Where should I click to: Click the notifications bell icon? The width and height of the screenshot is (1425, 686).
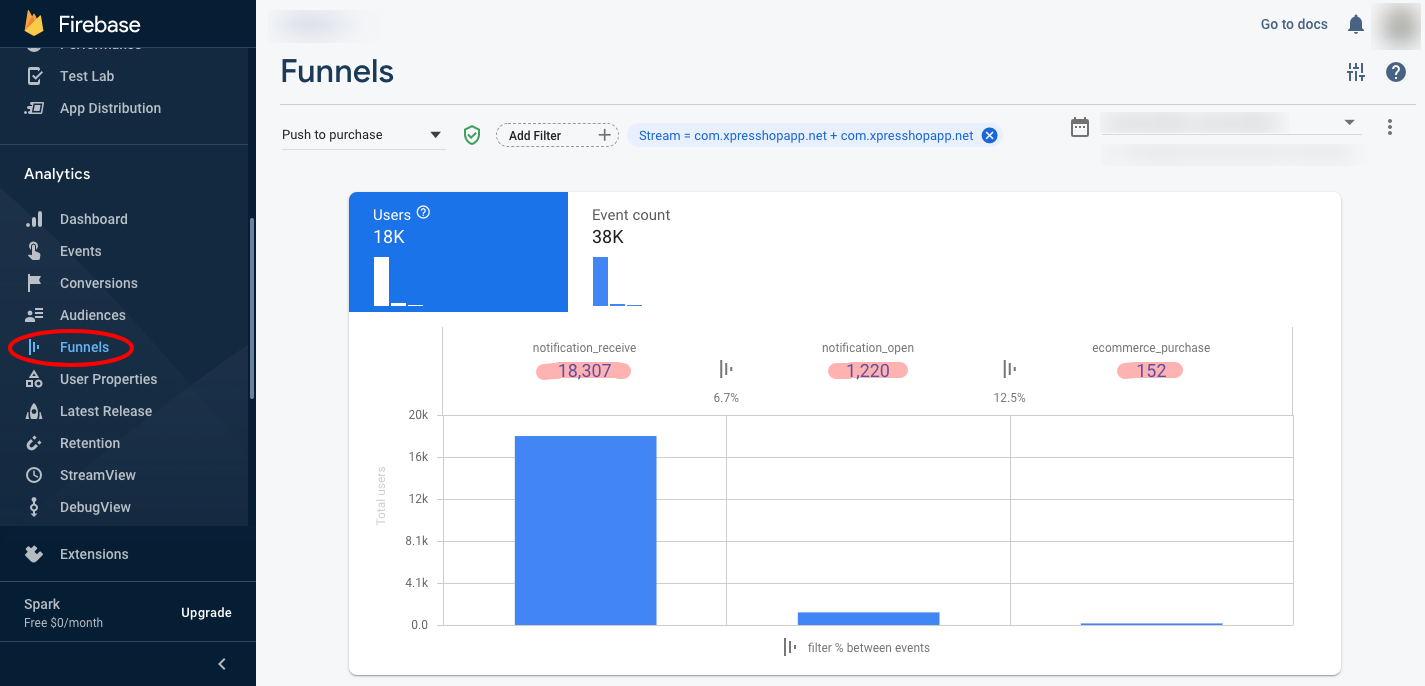(1356, 24)
